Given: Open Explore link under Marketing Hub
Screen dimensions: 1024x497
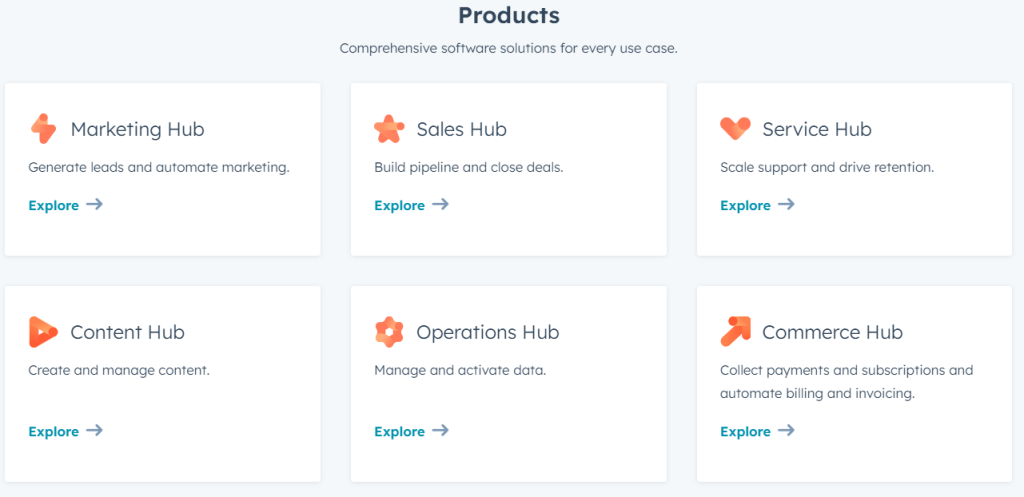Looking at the screenshot, I should 54,205.
